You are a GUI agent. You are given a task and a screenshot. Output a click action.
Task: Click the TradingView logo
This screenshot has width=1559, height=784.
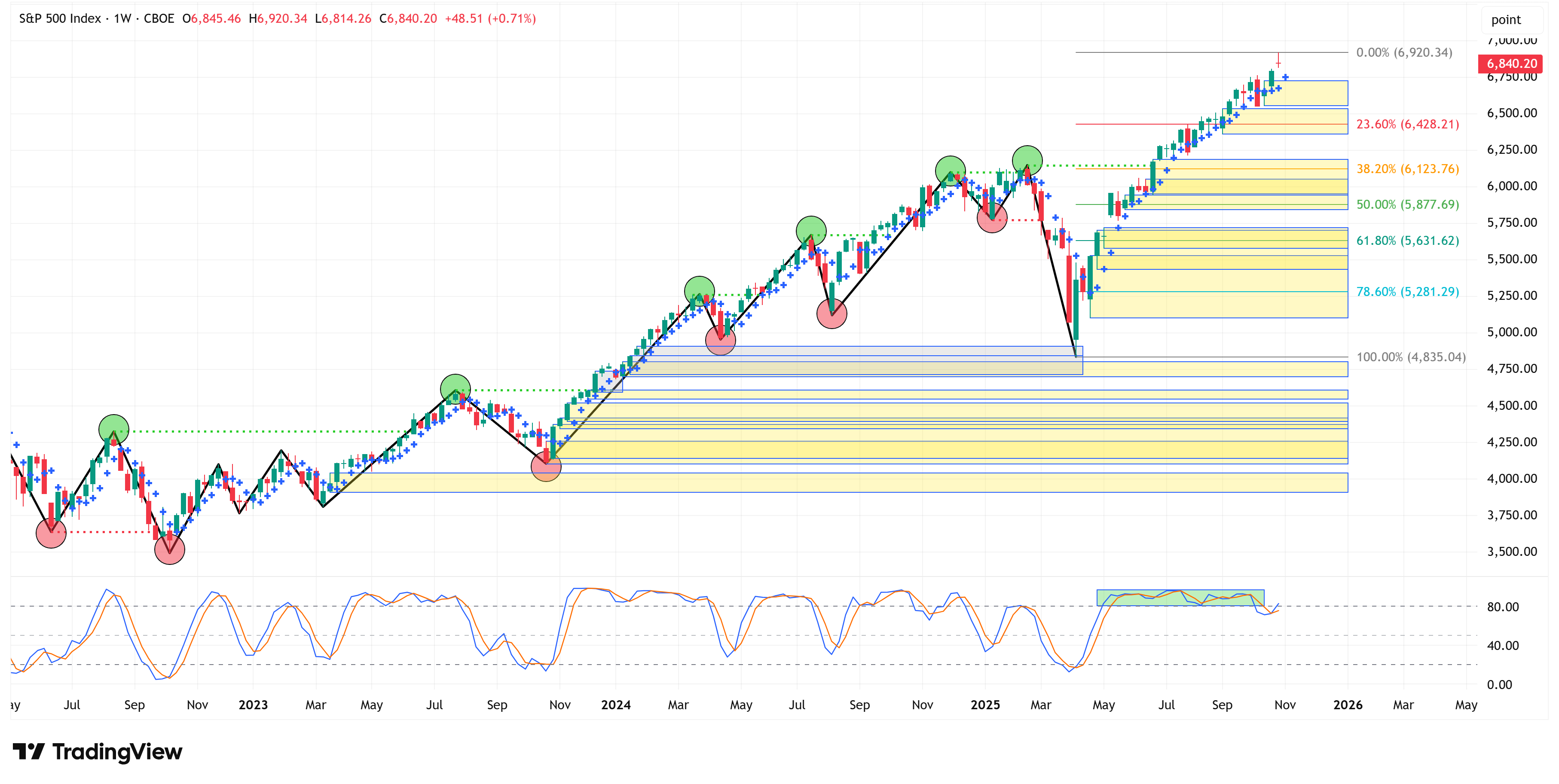point(97,751)
